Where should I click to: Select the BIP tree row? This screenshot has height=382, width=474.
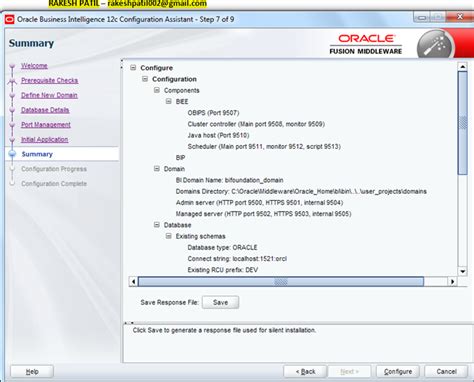click(x=180, y=157)
